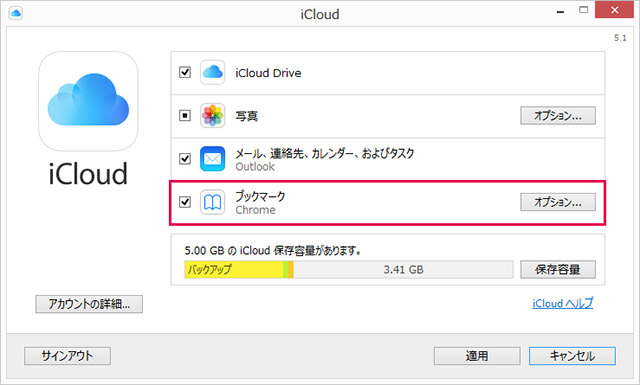The image size is (640, 385).
Task: Open アカウントの詳細
Action: [x=89, y=304]
